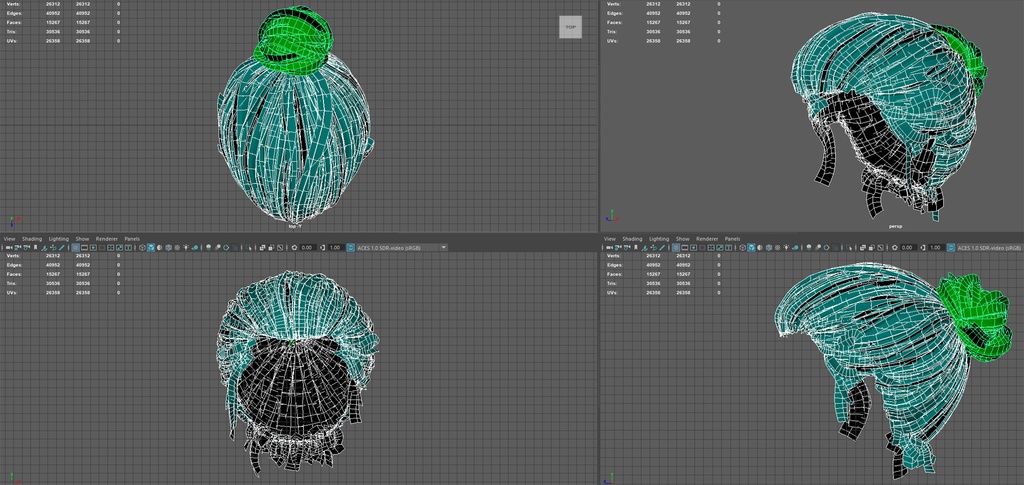The width and height of the screenshot is (1024, 485).
Task: Toggle X-Ray icon in left viewport toolbar
Action: [262, 247]
